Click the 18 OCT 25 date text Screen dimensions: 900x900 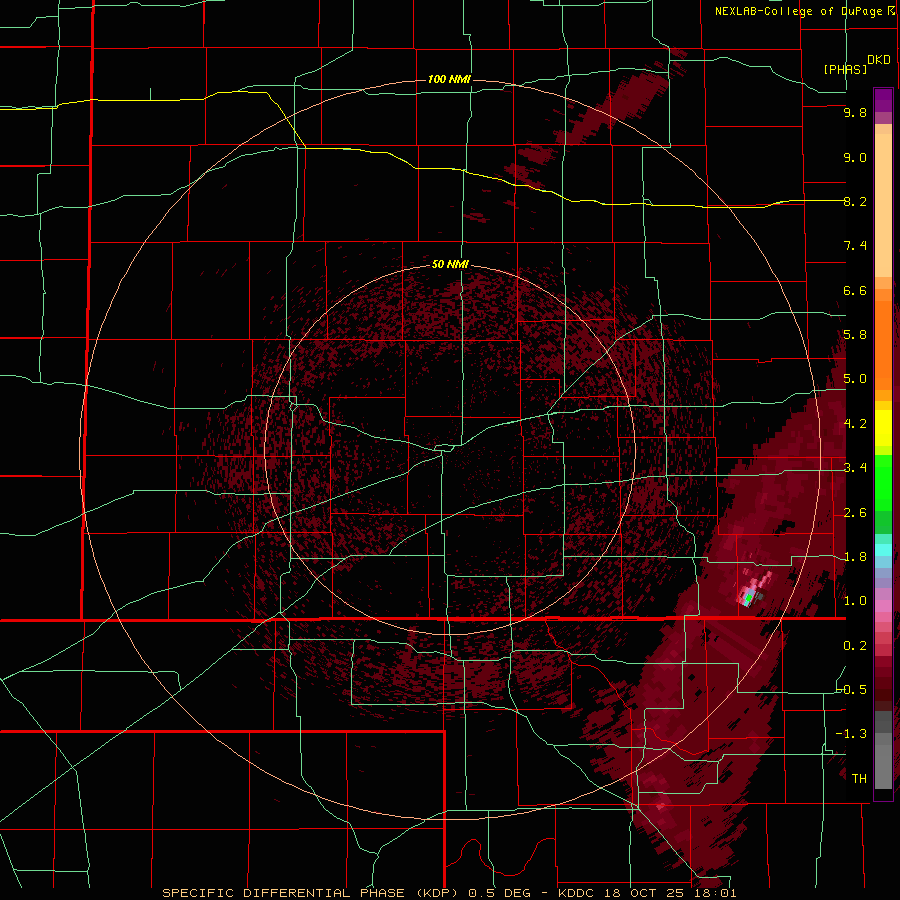pos(643,893)
